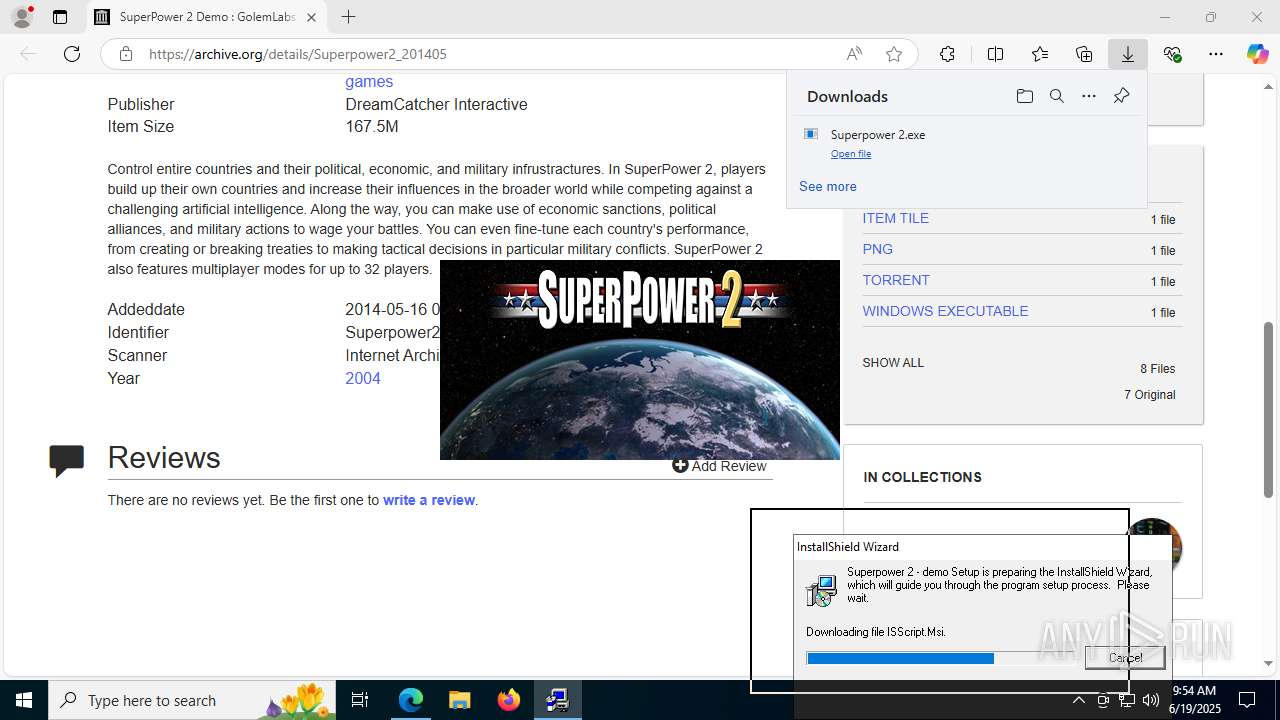This screenshot has width=1280, height=720.
Task: Open more options in Downloads panel
Action: point(1089,96)
